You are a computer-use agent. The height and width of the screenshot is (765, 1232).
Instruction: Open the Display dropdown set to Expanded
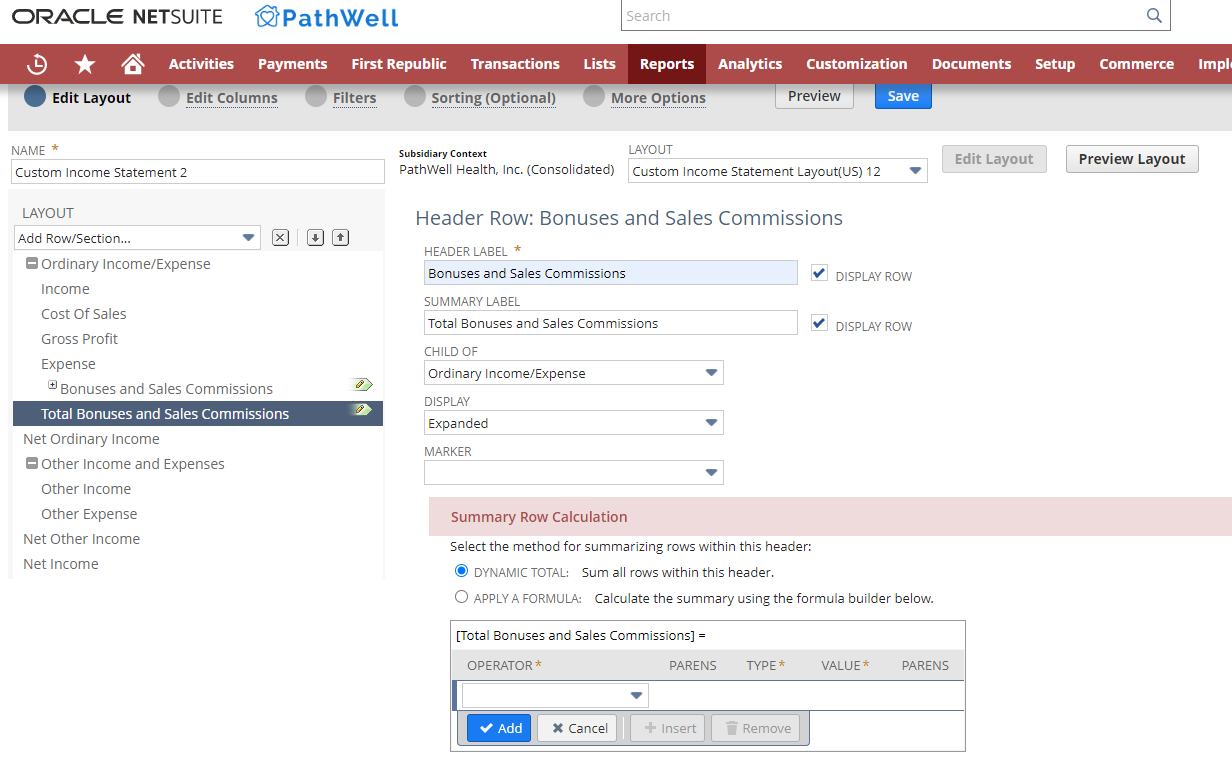point(712,422)
